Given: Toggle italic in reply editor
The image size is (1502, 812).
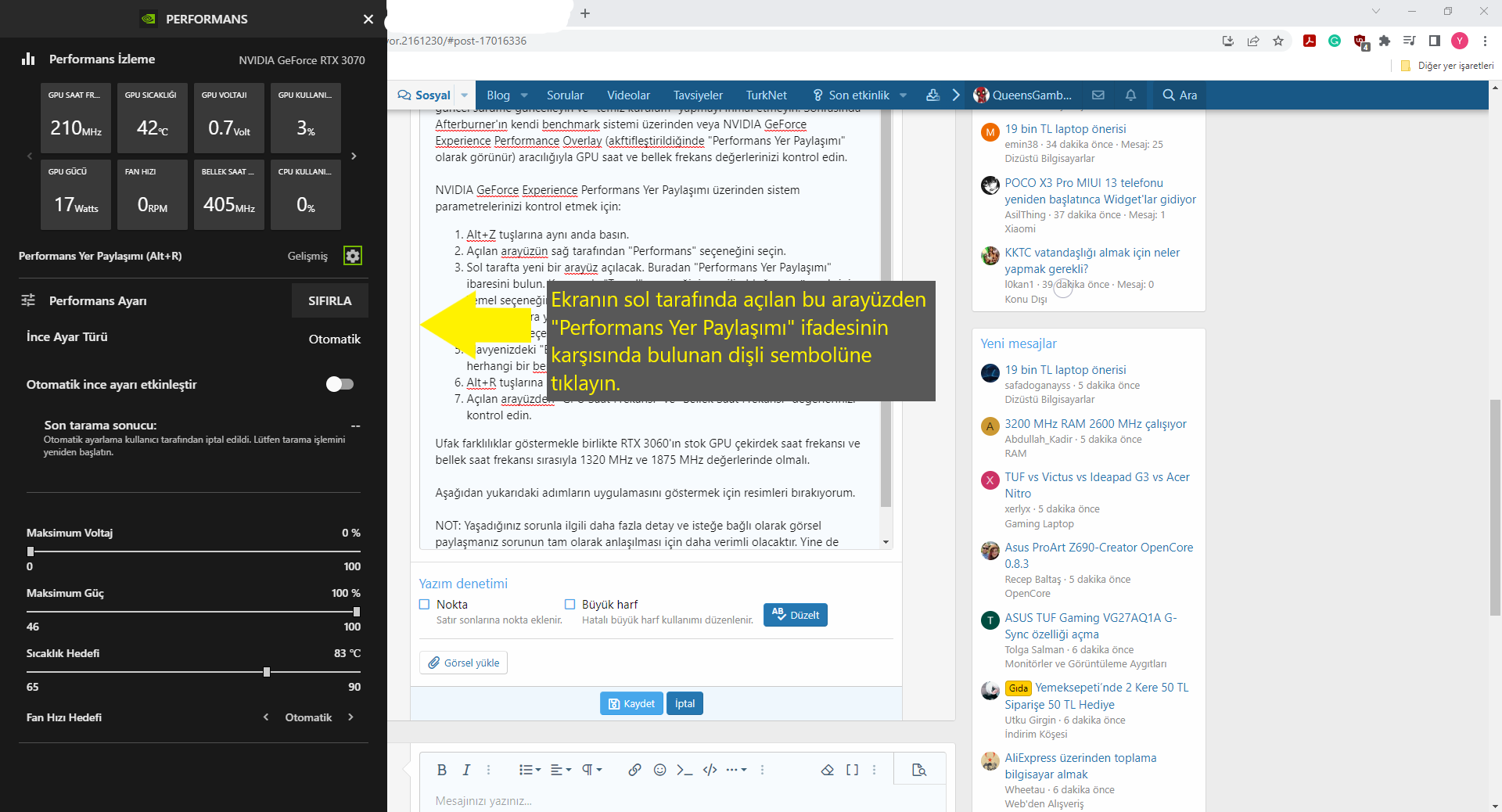Looking at the screenshot, I should [x=466, y=770].
